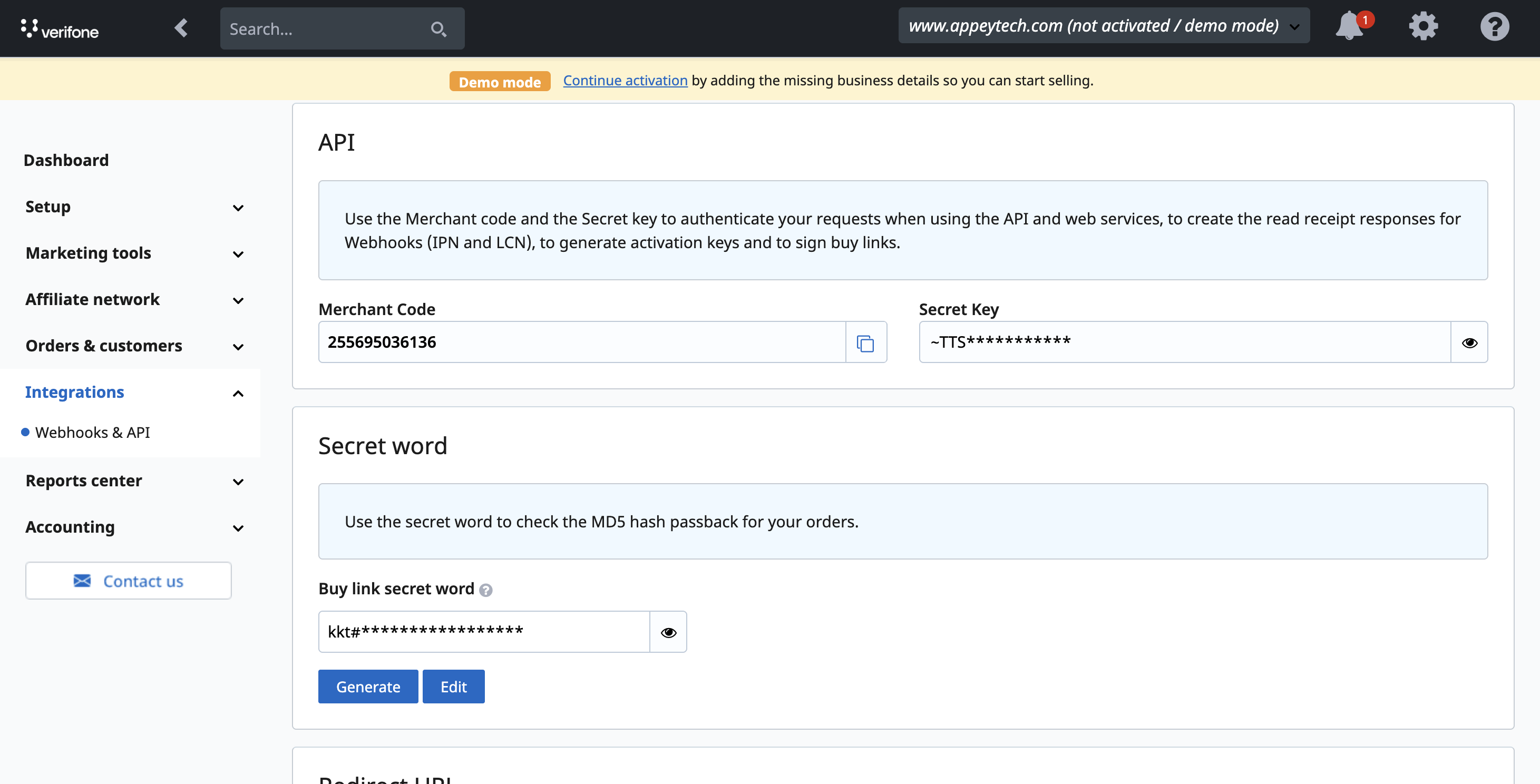
Task: Open the help question mark icon
Action: tap(1494, 26)
